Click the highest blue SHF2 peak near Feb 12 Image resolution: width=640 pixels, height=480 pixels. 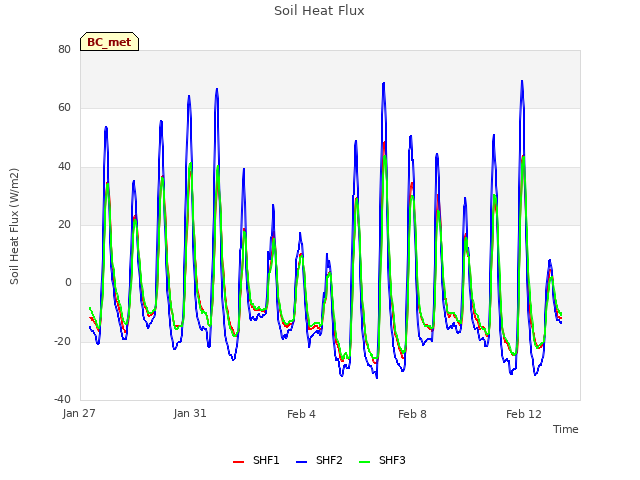522,81
